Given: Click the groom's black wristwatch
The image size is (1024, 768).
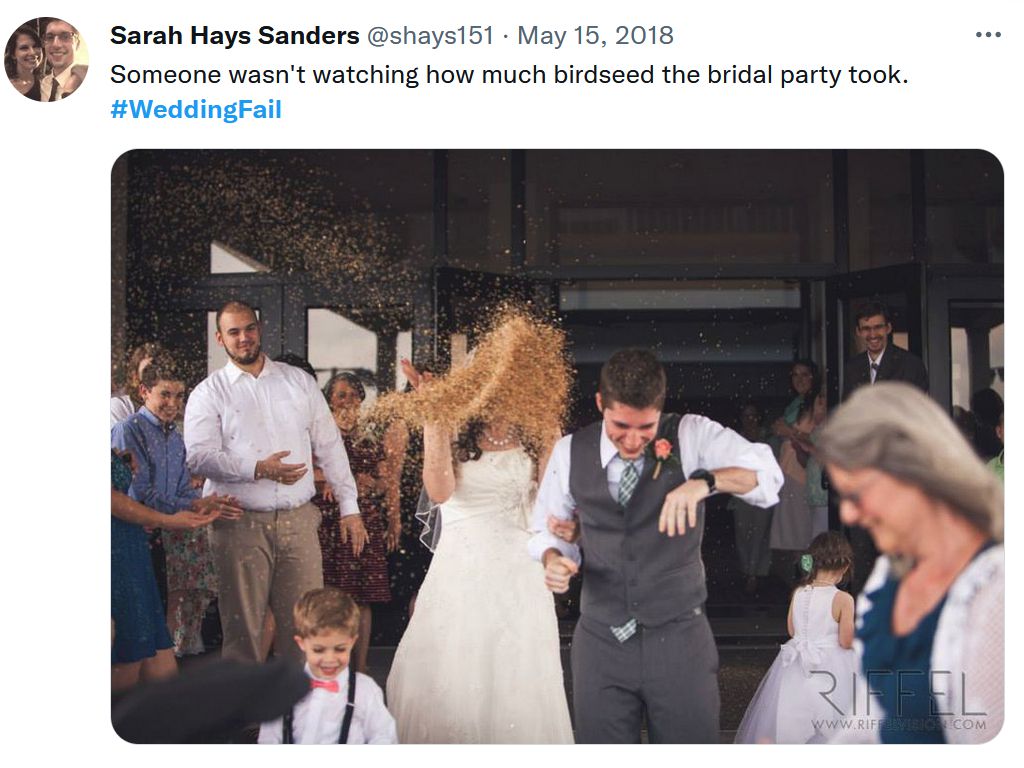Looking at the screenshot, I should coord(704,480).
